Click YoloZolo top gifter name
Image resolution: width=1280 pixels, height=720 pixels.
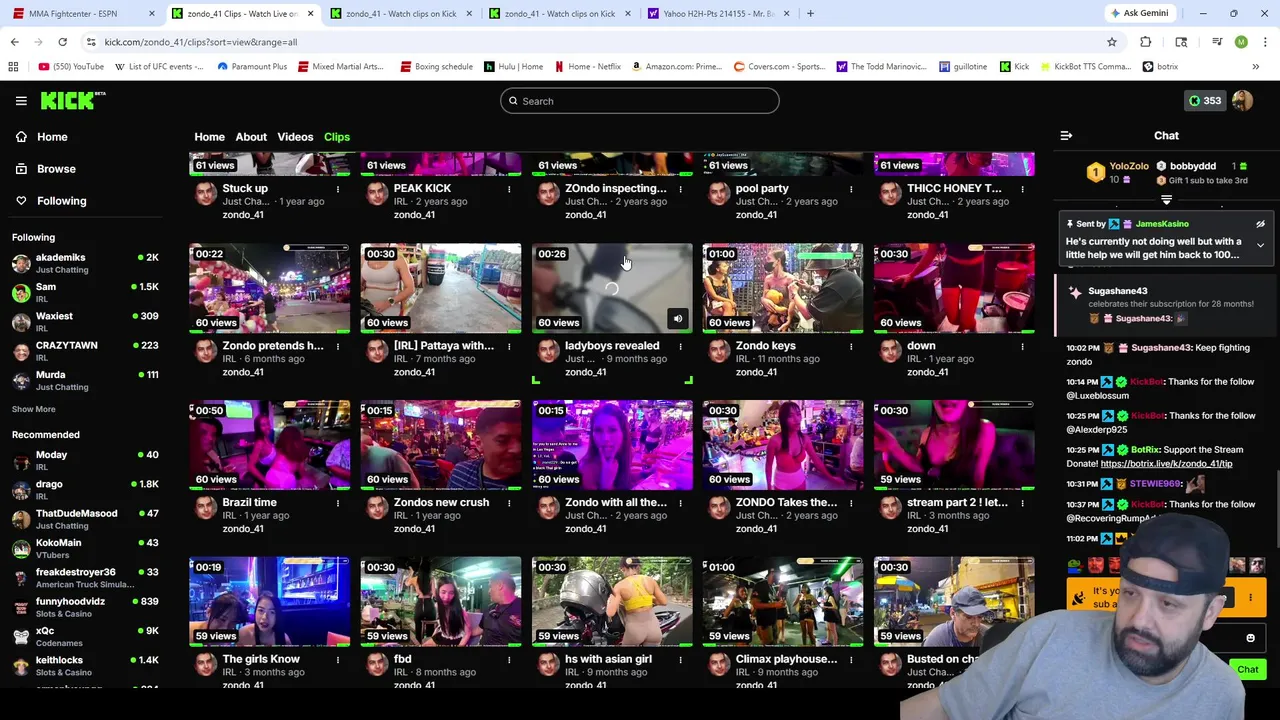click(x=1128, y=166)
